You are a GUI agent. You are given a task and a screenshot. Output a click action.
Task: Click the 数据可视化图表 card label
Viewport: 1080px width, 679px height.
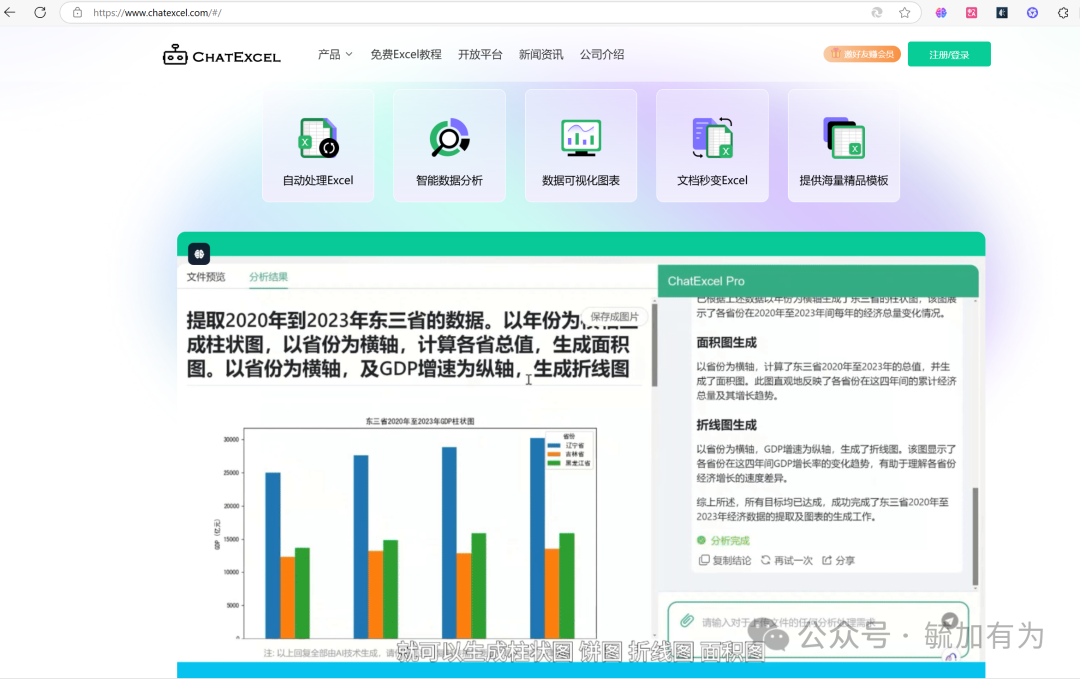pyautogui.click(x=581, y=180)
